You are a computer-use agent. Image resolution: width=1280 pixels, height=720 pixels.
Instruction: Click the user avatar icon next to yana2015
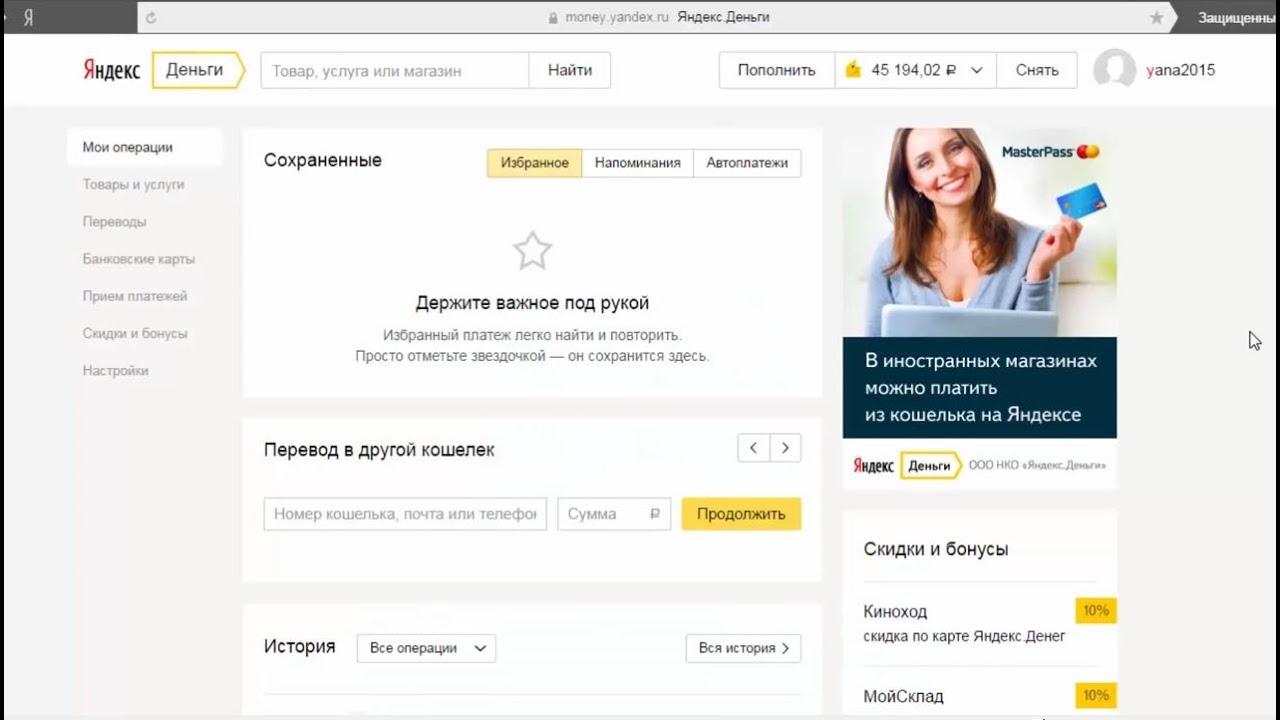pyautogui.click(x=1114, y=70)
